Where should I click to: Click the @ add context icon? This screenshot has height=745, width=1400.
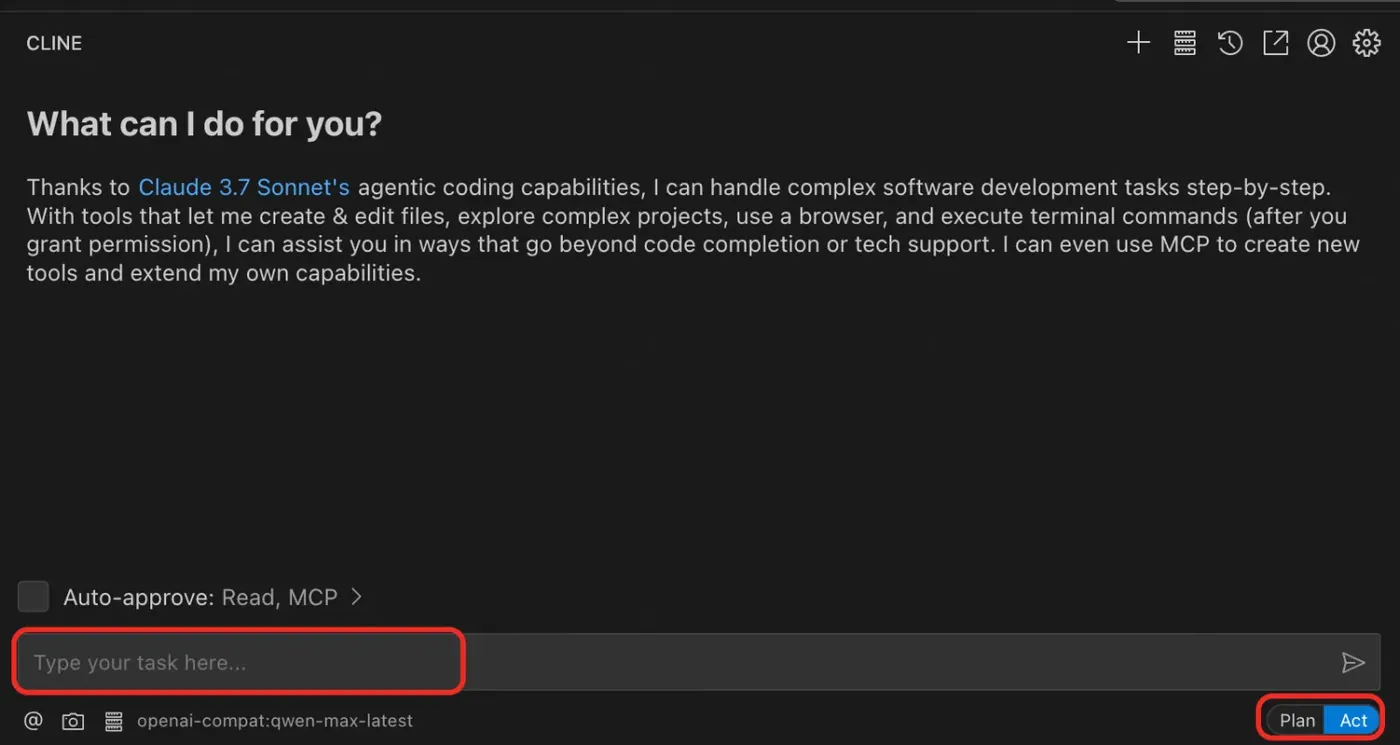click(33, 720)
